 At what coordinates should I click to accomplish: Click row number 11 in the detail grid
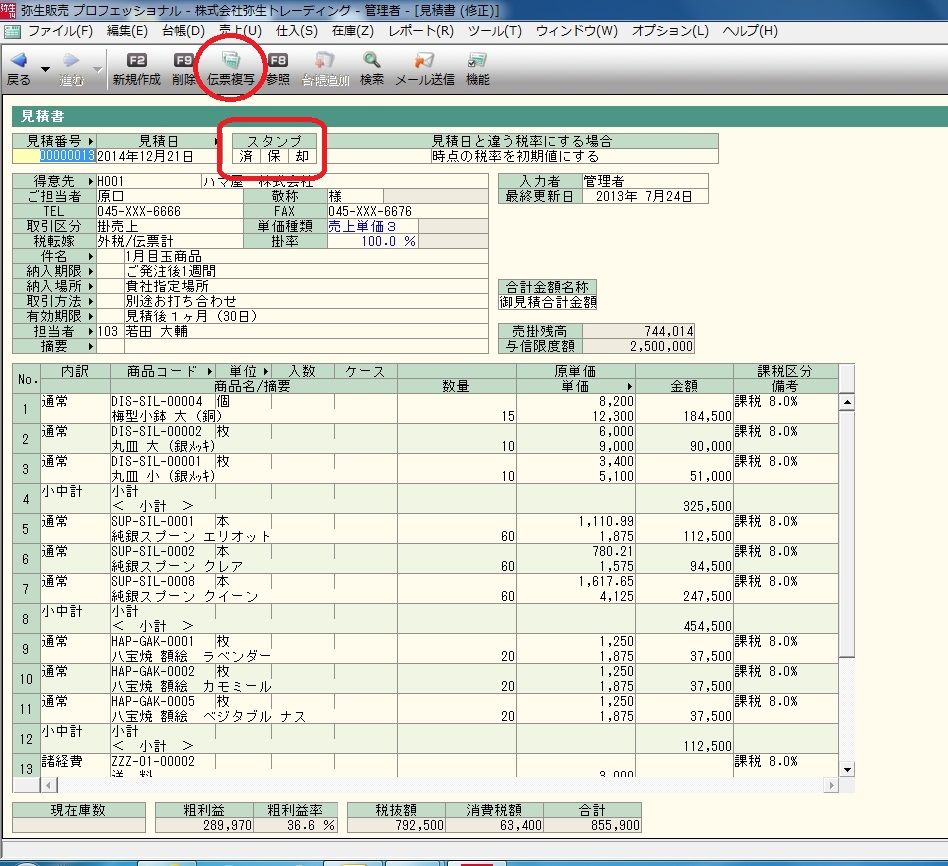pos(26,709)
